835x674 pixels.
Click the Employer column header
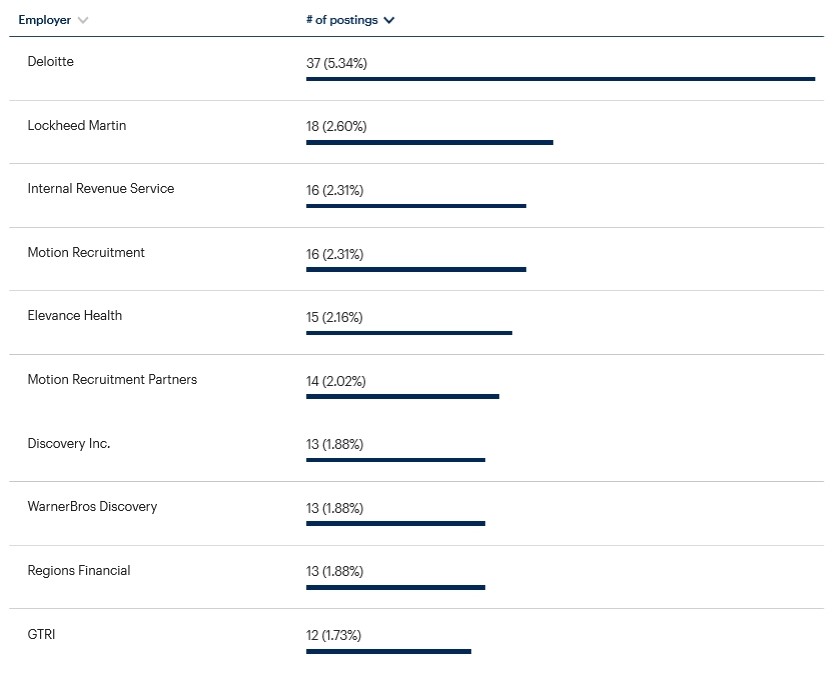pos(45,20)
